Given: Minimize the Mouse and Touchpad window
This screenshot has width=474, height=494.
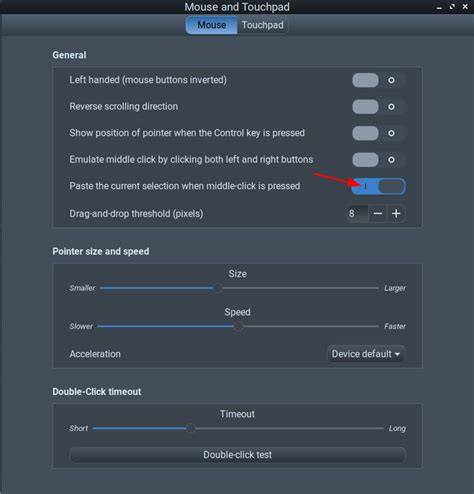Looking at the screenshot, I should (439, 7).
